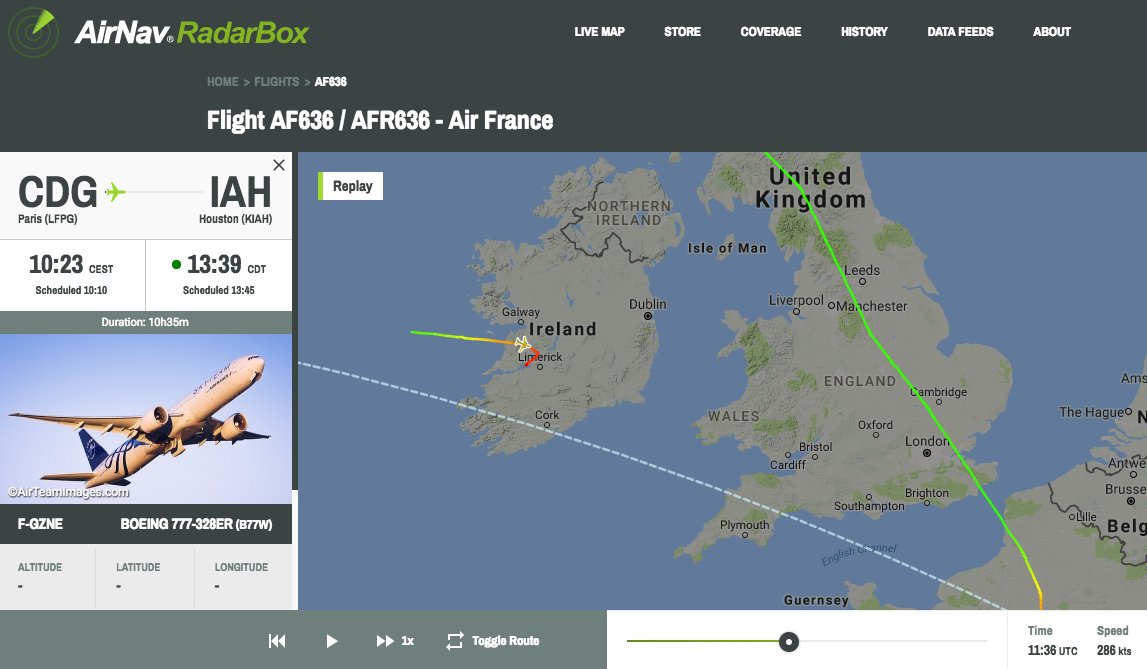Click the Houston (KIAH) label
1147x669 pixels.
click(x=236, y=219)
